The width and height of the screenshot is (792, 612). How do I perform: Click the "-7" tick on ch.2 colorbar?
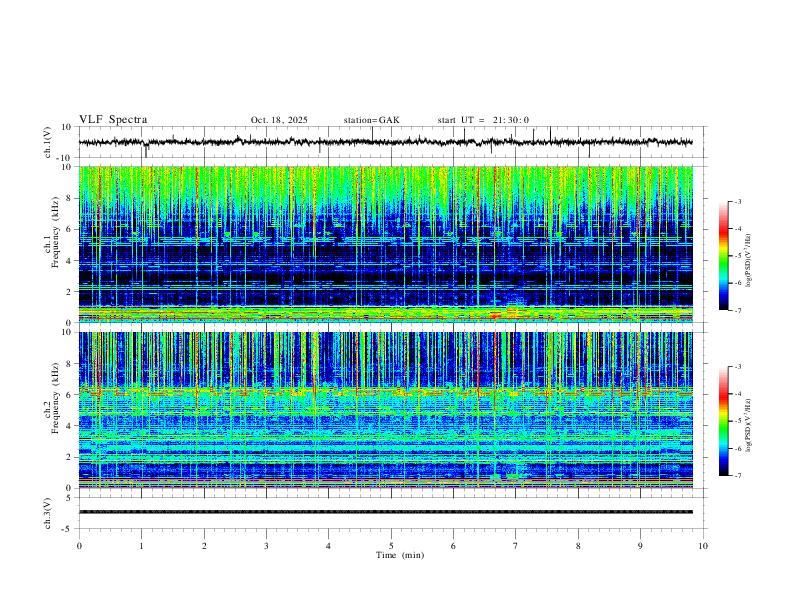click(x=737, y=476)
